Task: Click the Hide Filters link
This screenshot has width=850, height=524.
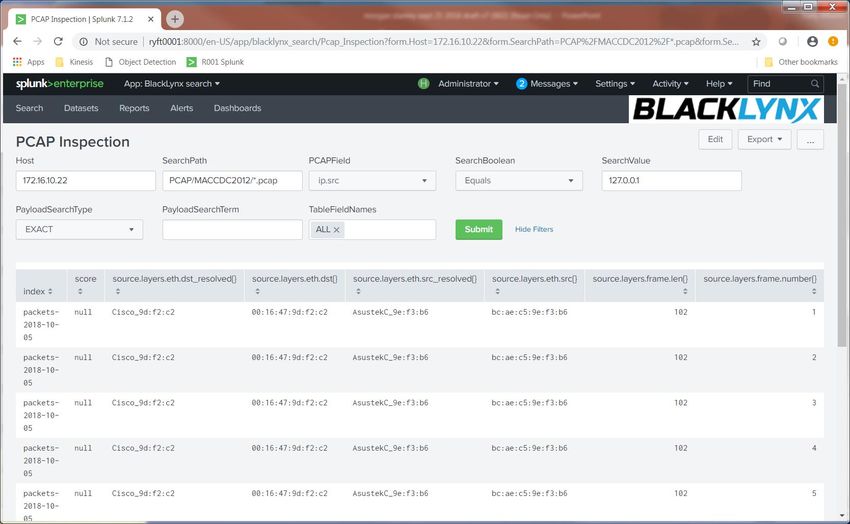Action: [534, 229]
